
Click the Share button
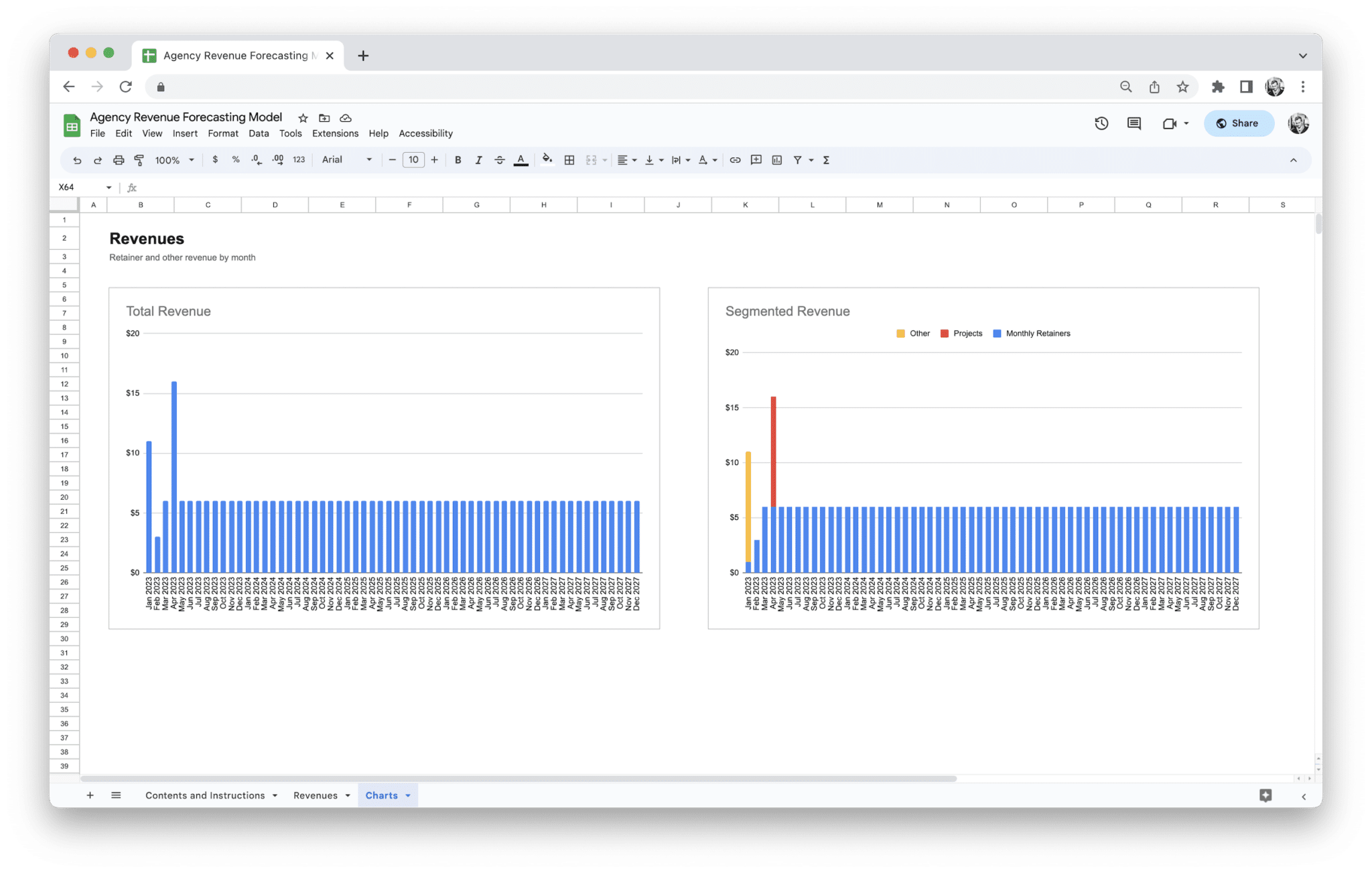click(1238, 123)
